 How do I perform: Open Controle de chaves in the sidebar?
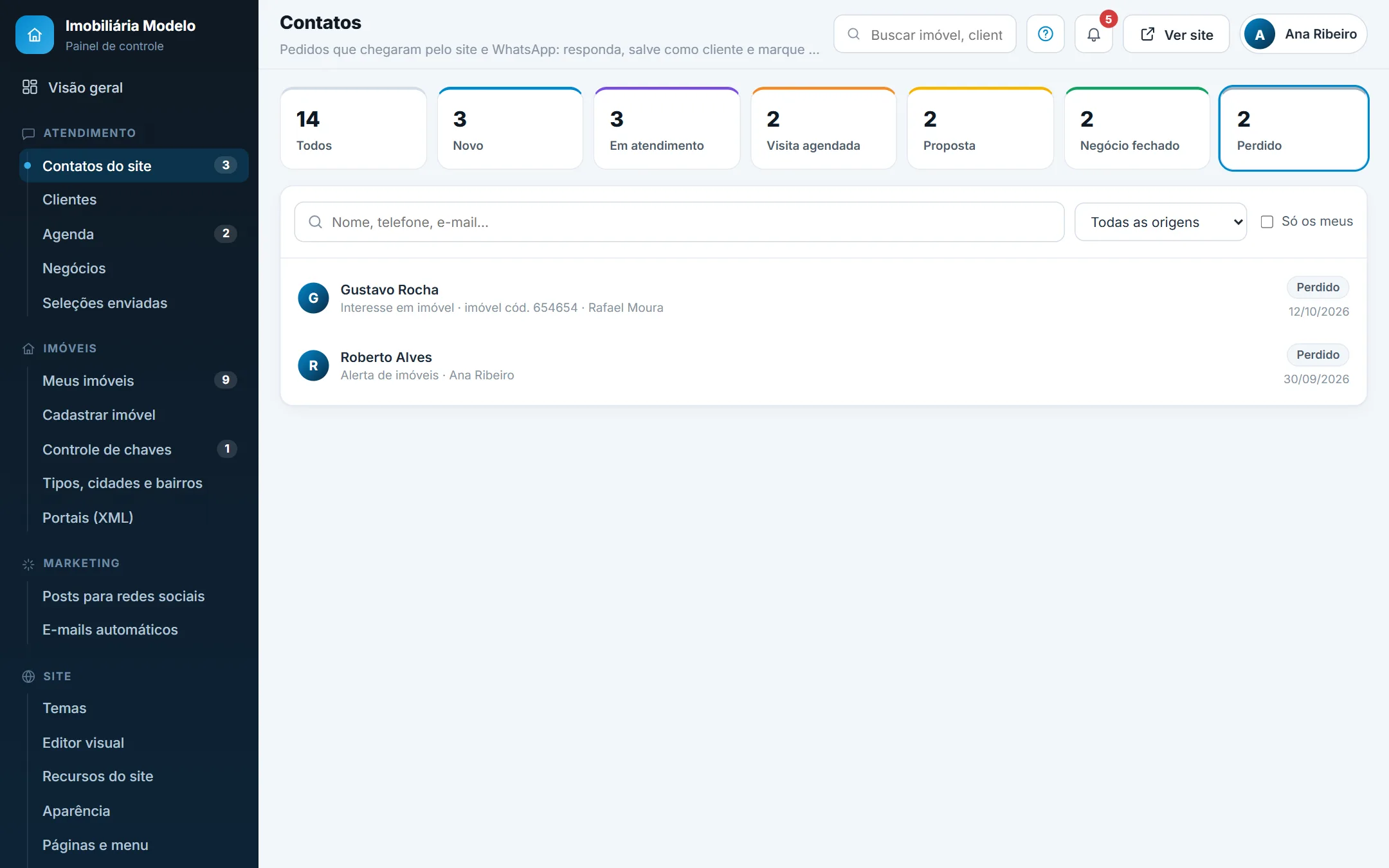point(134,449)
